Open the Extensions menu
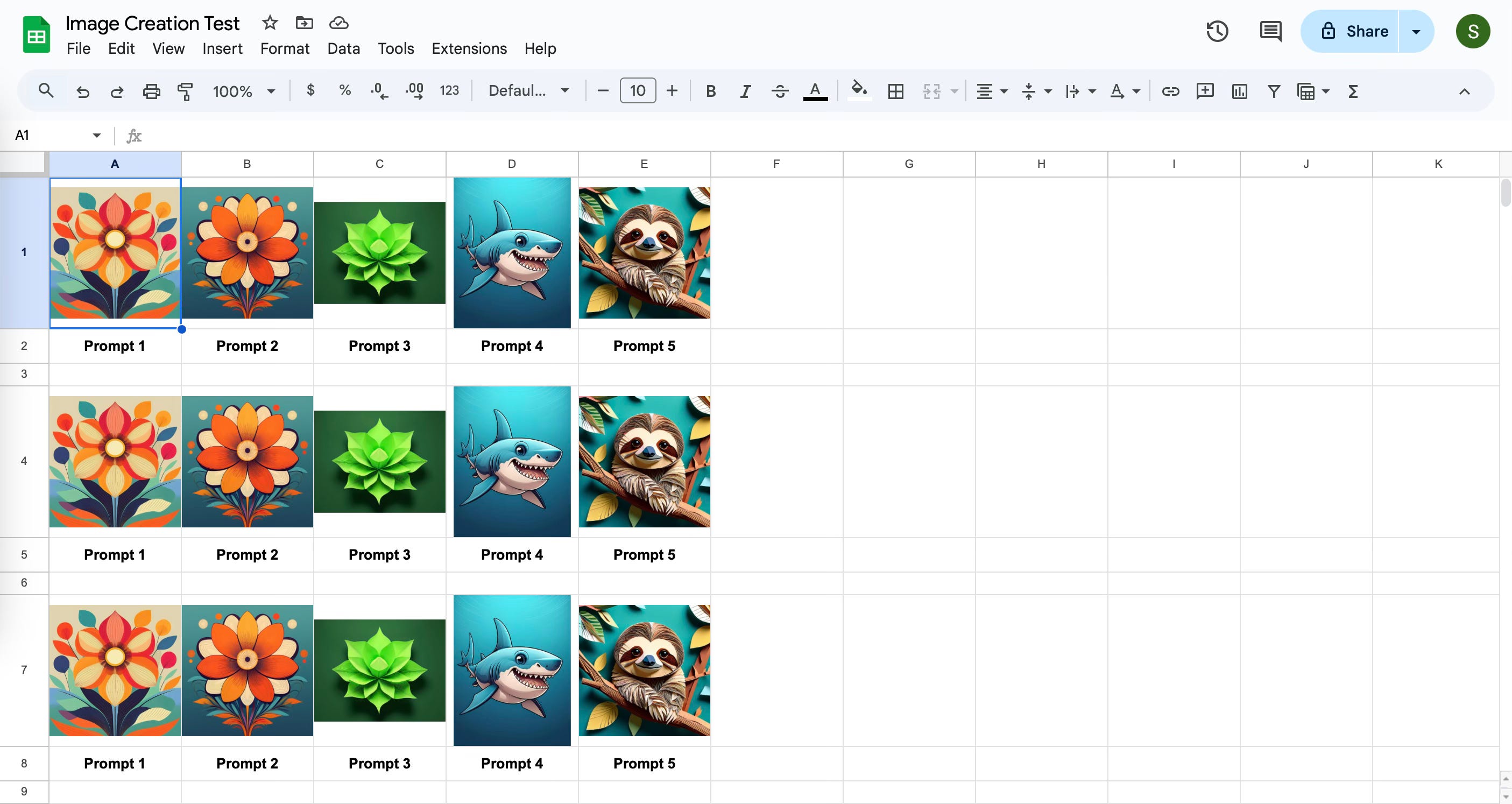Viewport: 1512px width, 804px height. pyautogui.click(x=469, y=48)
